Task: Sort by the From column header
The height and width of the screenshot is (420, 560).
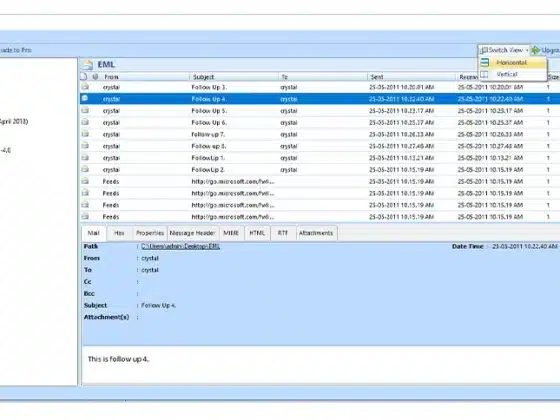Action: coord(145,77)
